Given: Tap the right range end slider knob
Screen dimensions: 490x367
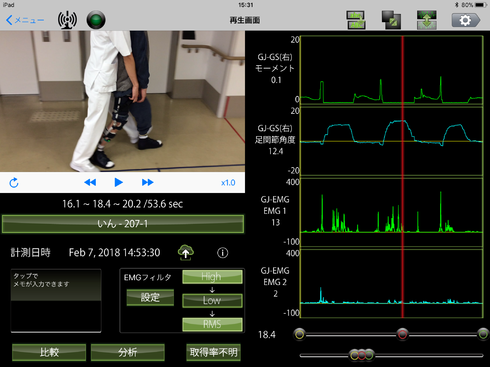Looking at the screenshot, I should coord(483,334).
